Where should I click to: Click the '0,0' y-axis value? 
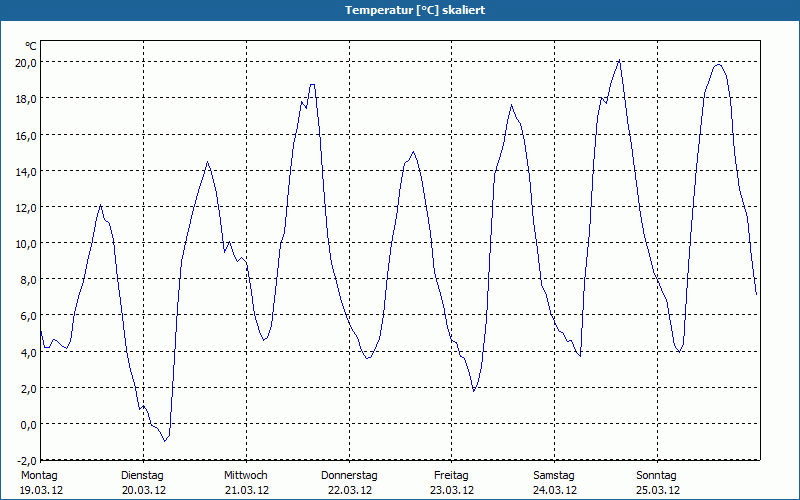pyautogui.click(x=29, y=425)
